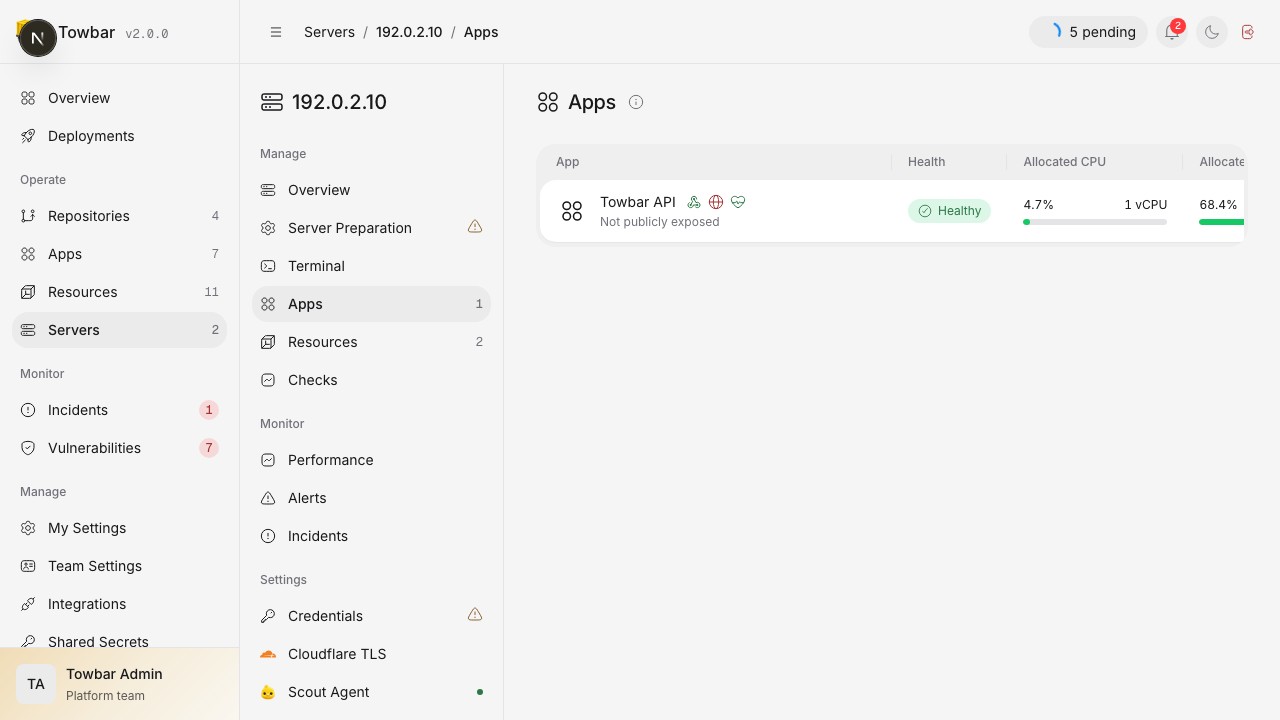The height and width of the screenshot is (720, 1280).
Task: Click the server icon next to 192.0.2.10 heading
Action: point(272,102)
